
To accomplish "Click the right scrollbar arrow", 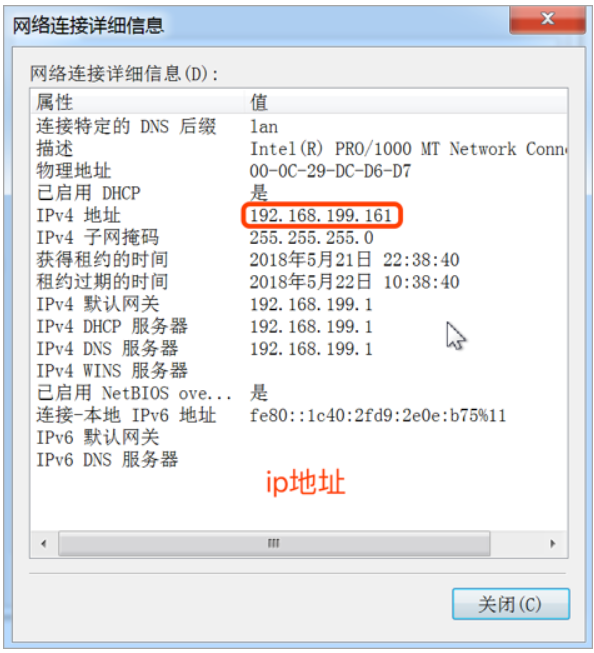I will pyautogui.click(x=553, y=543).
